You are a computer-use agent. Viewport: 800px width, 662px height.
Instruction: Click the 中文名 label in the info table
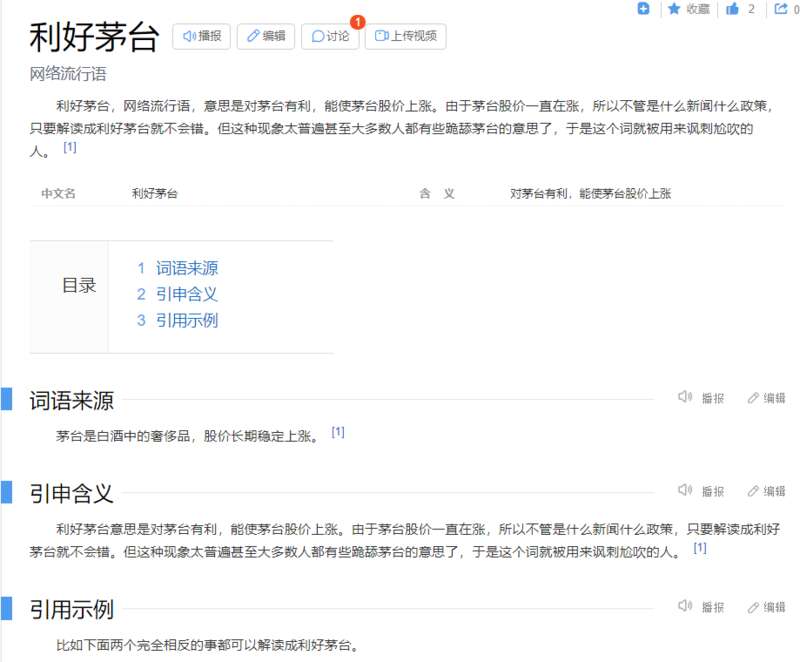point(58,194)
